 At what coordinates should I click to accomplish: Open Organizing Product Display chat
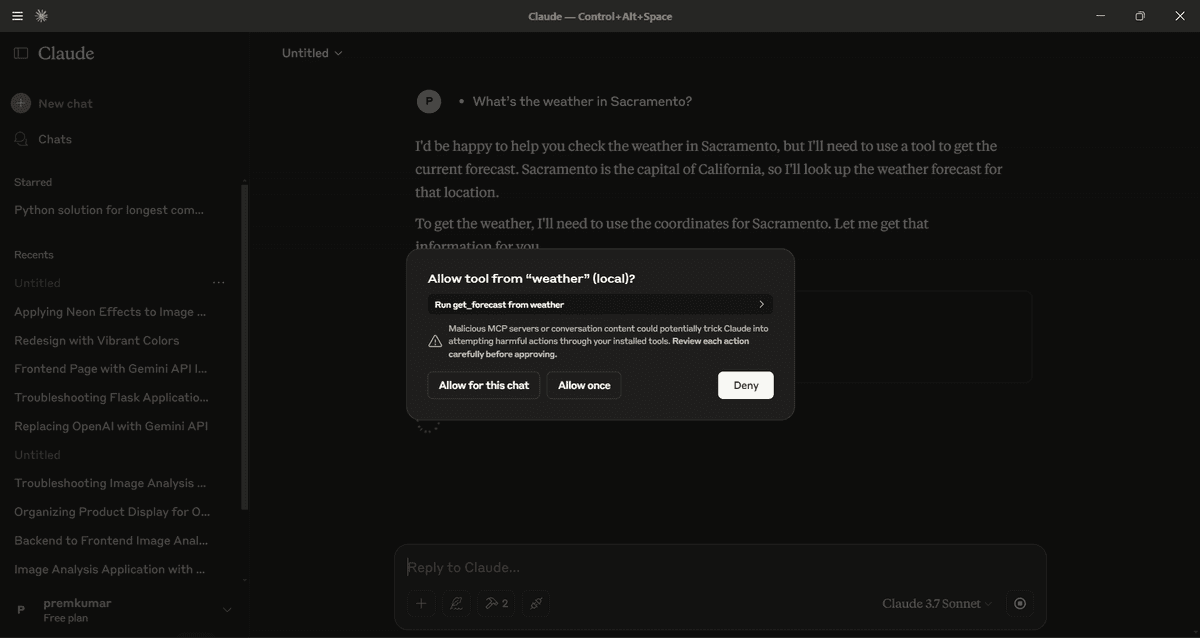point(112,512)
